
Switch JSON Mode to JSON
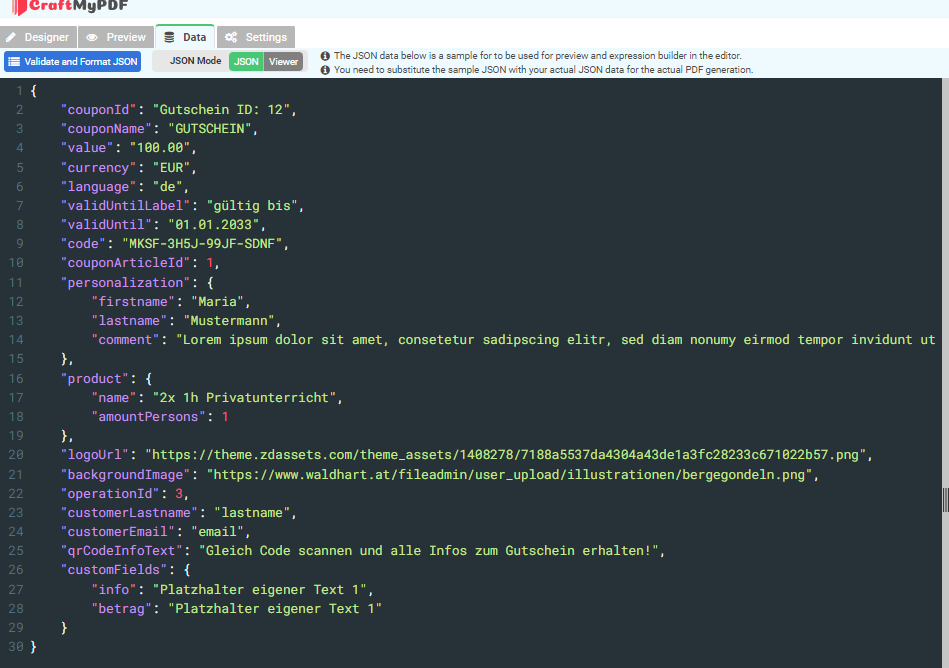click(246, 62)
